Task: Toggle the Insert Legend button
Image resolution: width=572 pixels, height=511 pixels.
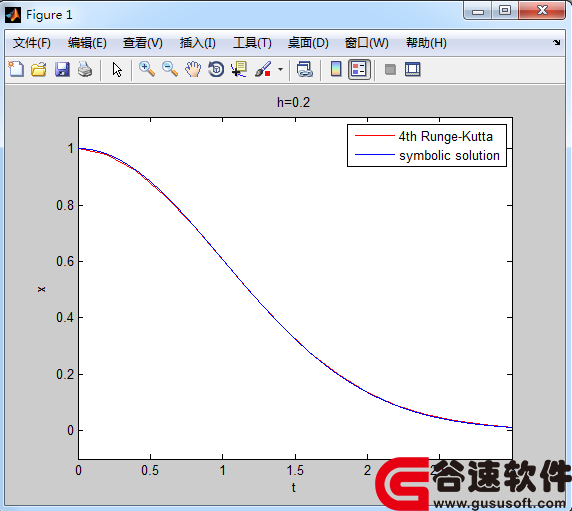Action: (x=359, y=69)
